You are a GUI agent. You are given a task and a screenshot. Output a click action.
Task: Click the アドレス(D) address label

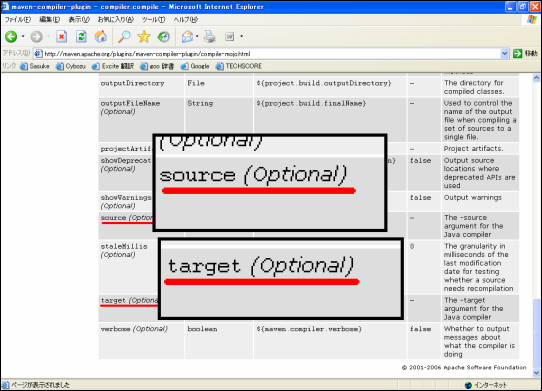[16, 53]
